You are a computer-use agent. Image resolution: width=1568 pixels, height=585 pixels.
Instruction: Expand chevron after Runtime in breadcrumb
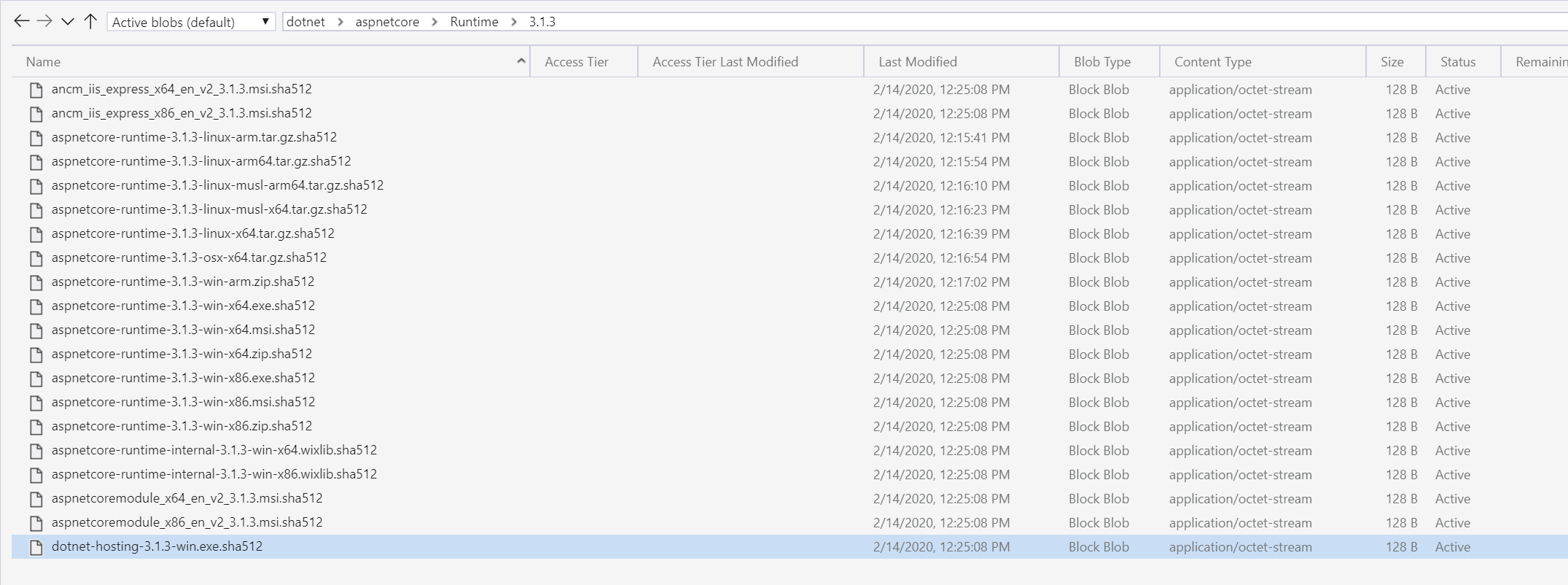click(514, 22)
